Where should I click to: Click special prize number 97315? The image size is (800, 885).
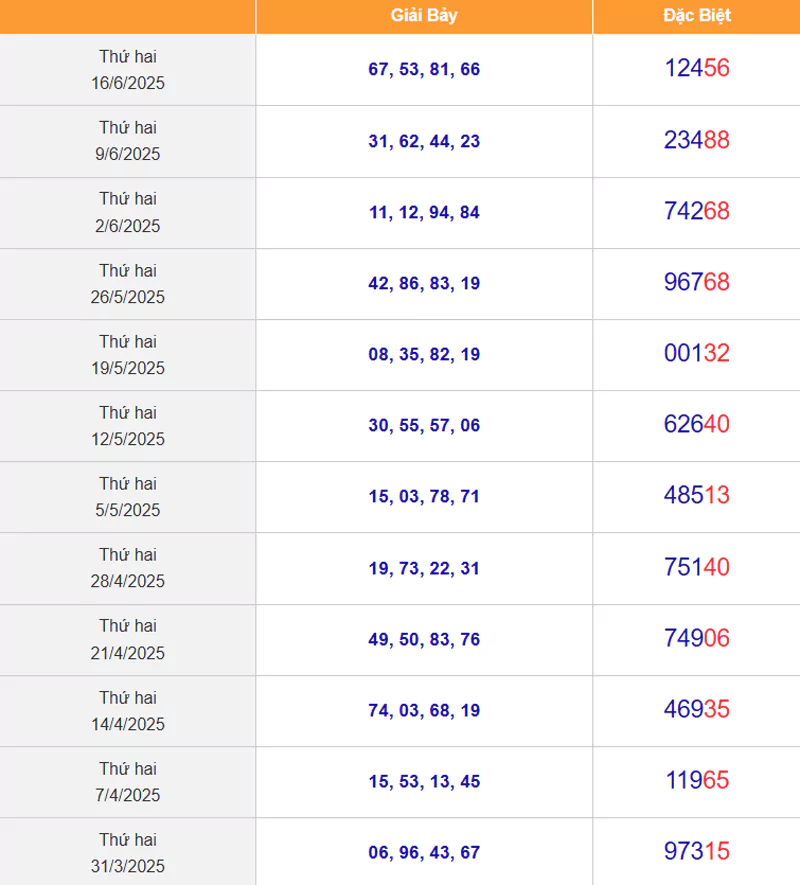click(697, 852)
